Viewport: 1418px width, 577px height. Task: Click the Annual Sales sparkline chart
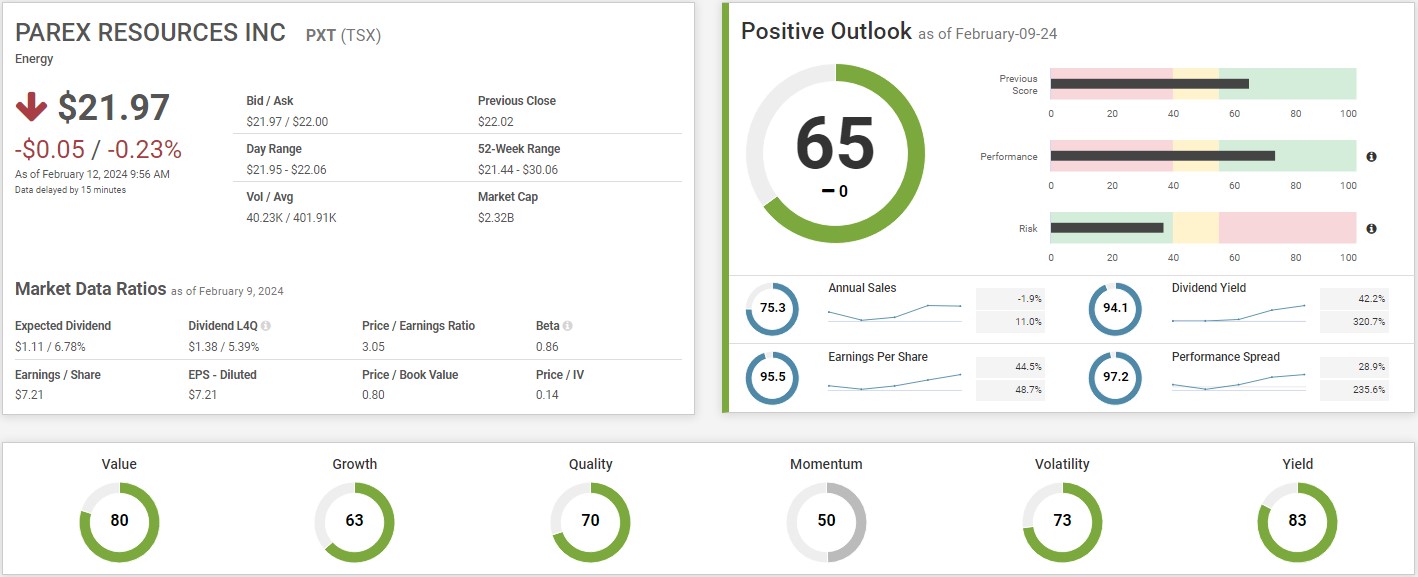(895, 313)
